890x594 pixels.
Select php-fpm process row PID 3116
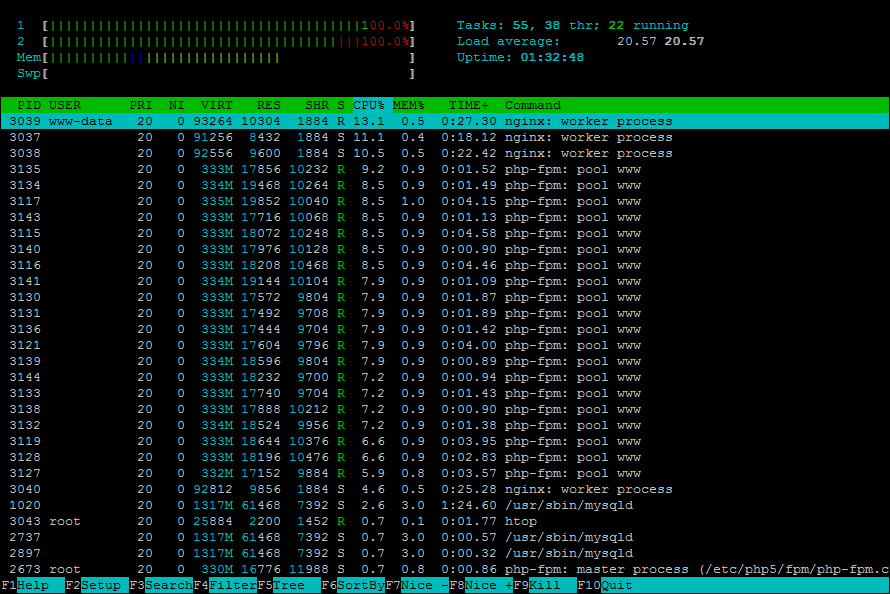pos(445,266)
